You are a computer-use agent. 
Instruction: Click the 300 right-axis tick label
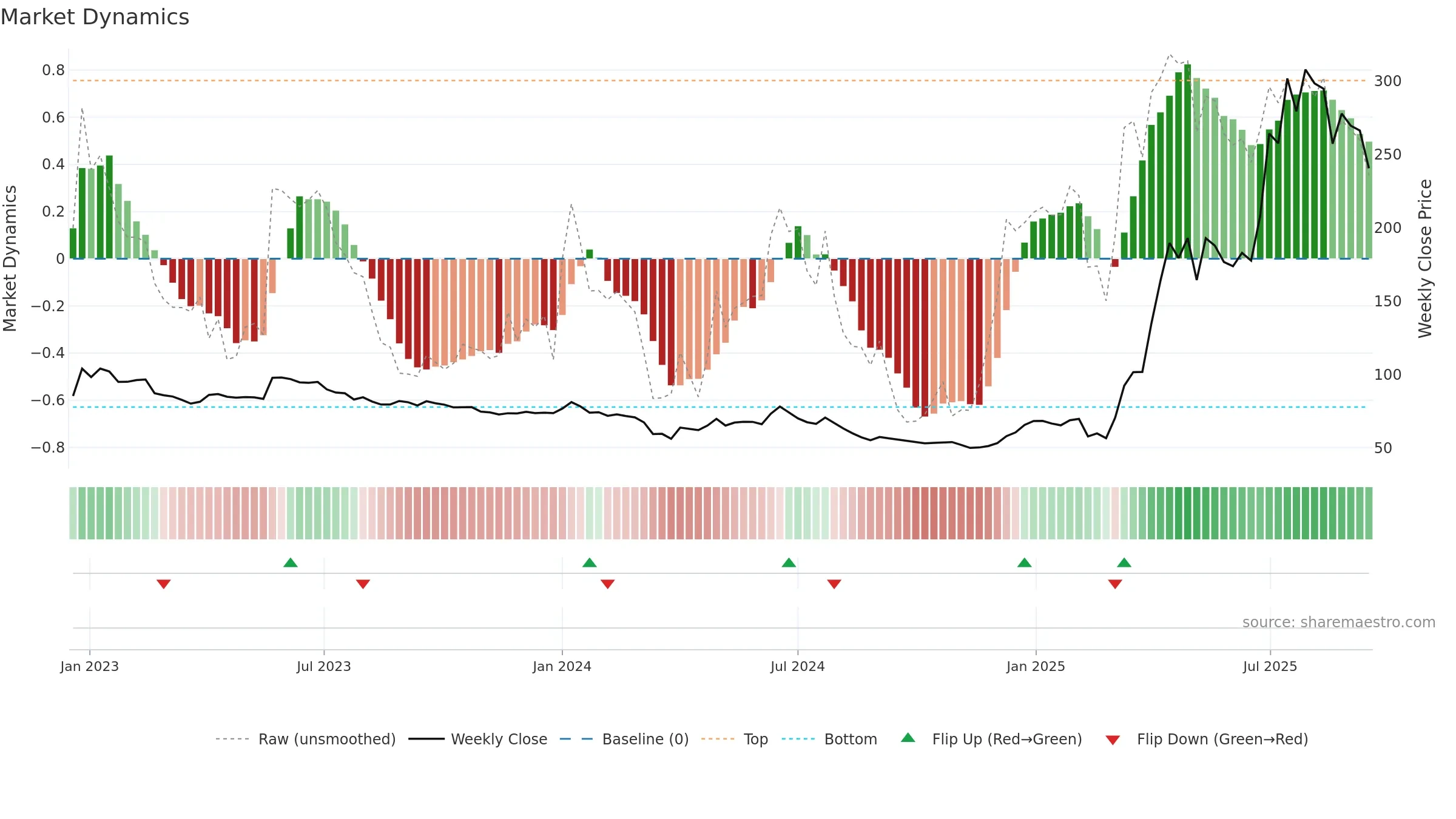[x=1388, y=81]
